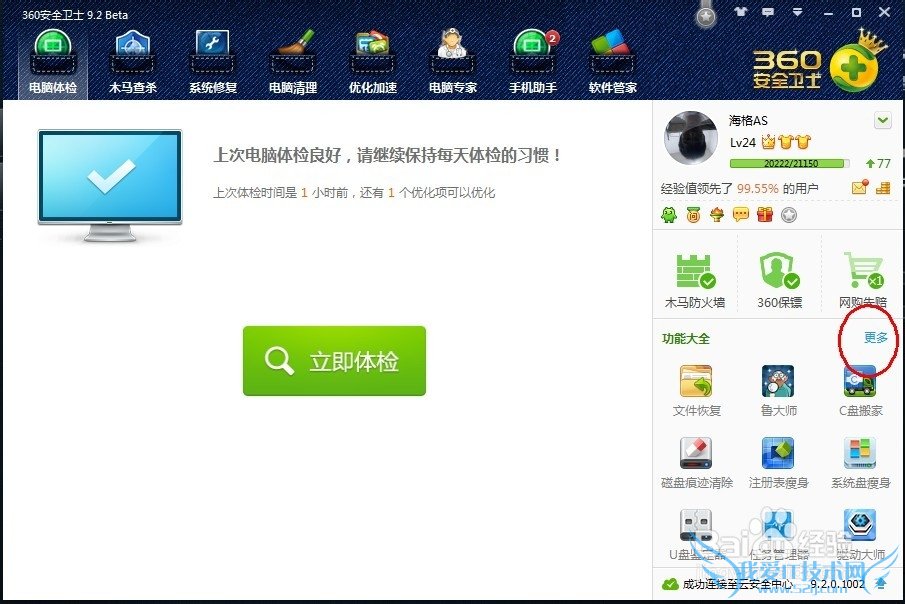Click the green 立即体检 button
905x604 pixels.
pyautogui.click(x=334, y=361)
